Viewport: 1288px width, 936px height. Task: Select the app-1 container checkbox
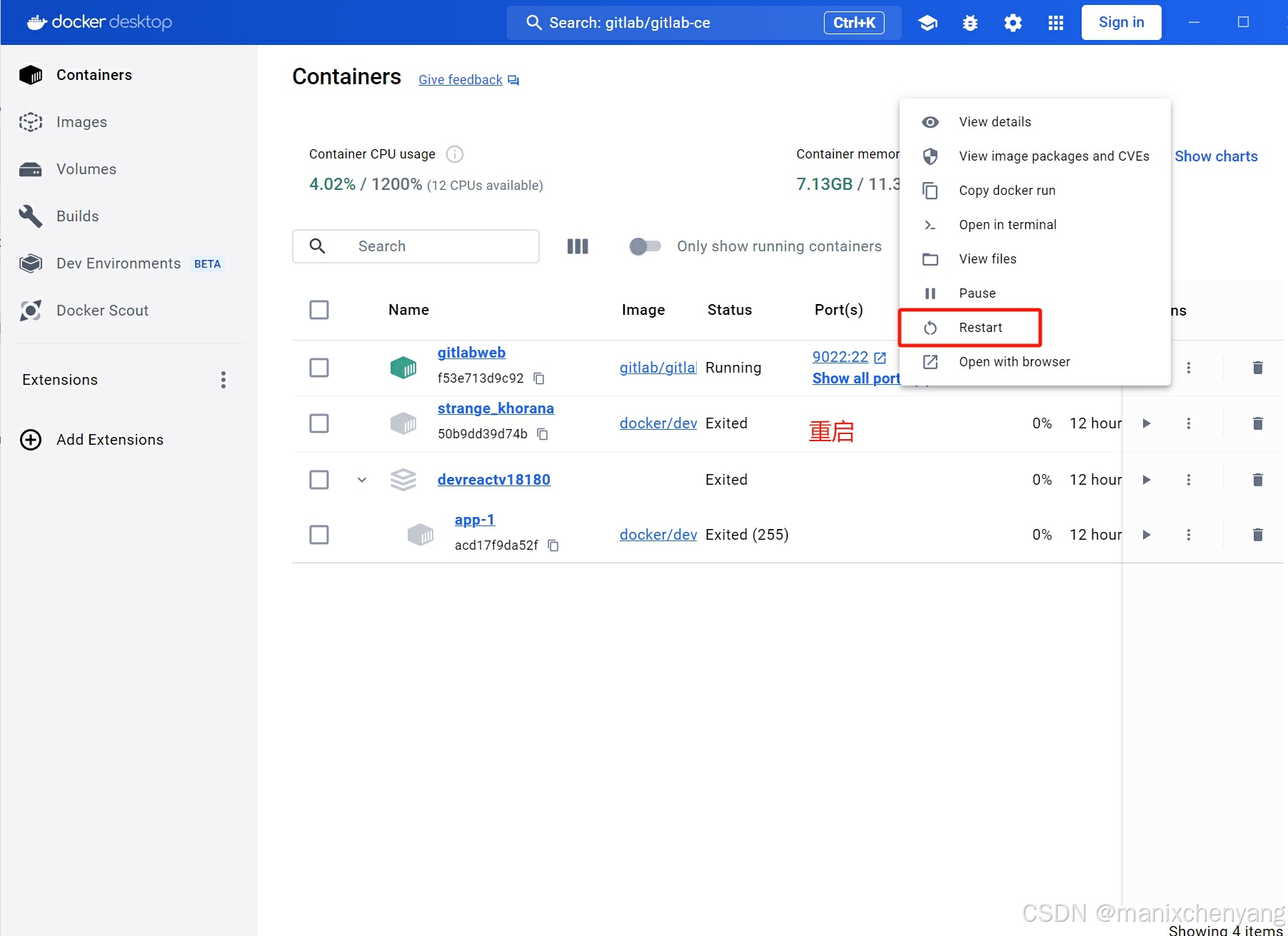[319, 535]
